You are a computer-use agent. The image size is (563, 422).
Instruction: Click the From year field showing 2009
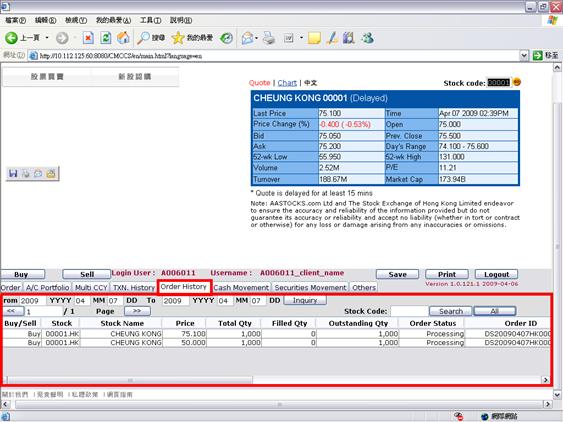[32, 301]
